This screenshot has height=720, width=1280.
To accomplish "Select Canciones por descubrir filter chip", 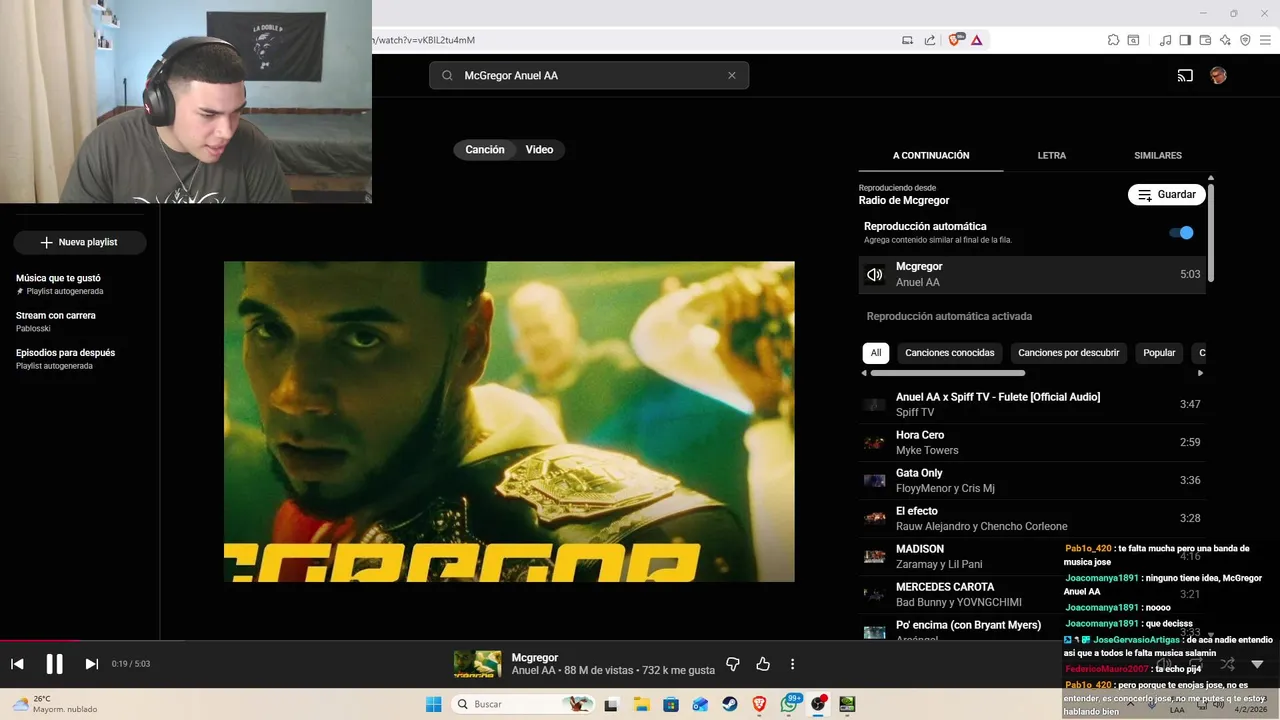I will tap(1069, 353).
